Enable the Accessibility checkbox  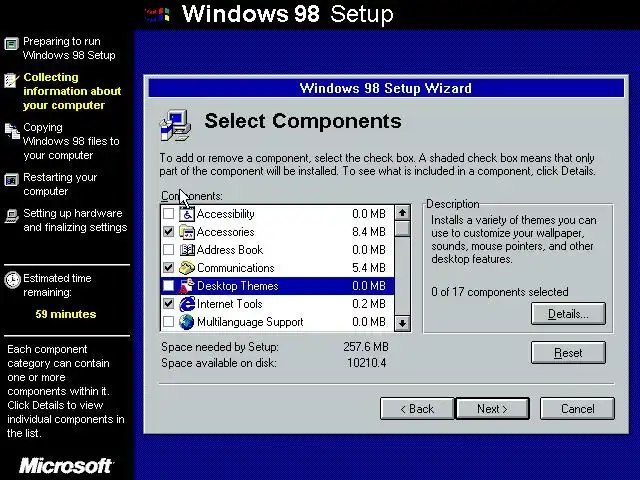click(168, 213)
